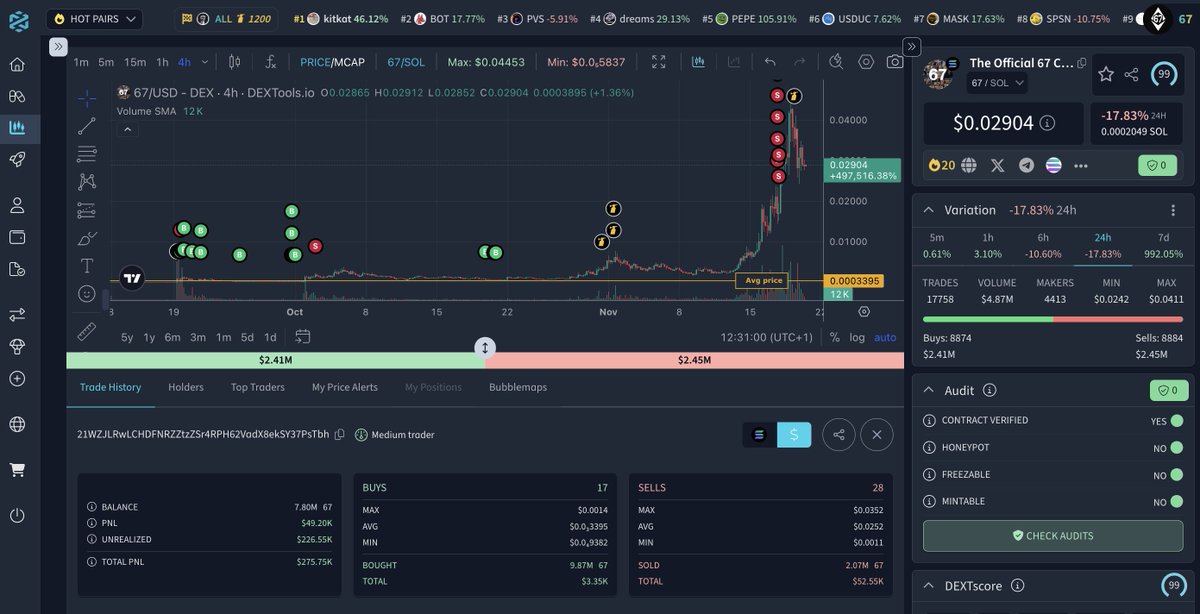
Task: Collapse the indicator legend chevron
Action: pyautogui.click(x=127, y=128)
